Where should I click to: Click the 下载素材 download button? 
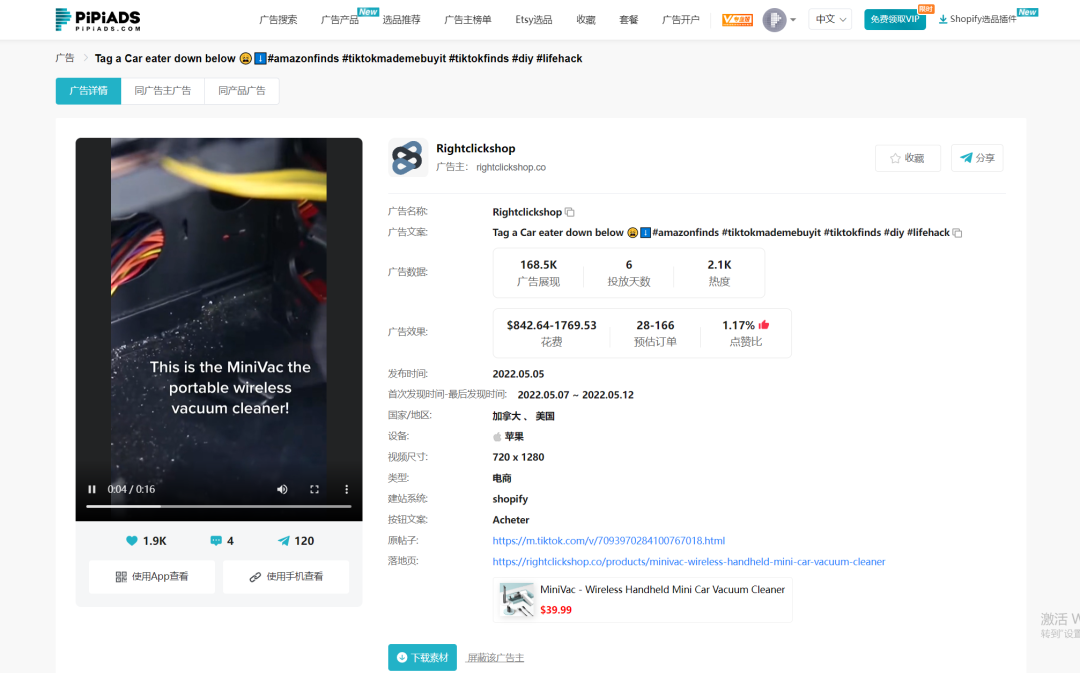(422, 658)
